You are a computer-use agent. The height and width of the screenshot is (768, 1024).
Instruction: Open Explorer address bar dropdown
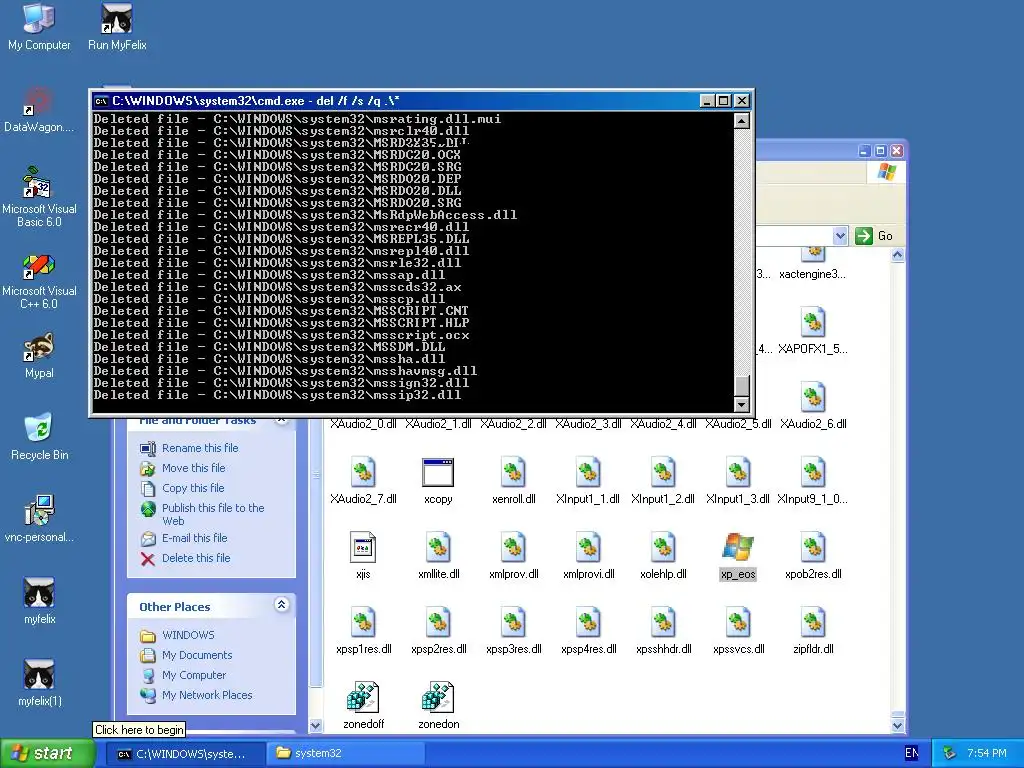840,236
